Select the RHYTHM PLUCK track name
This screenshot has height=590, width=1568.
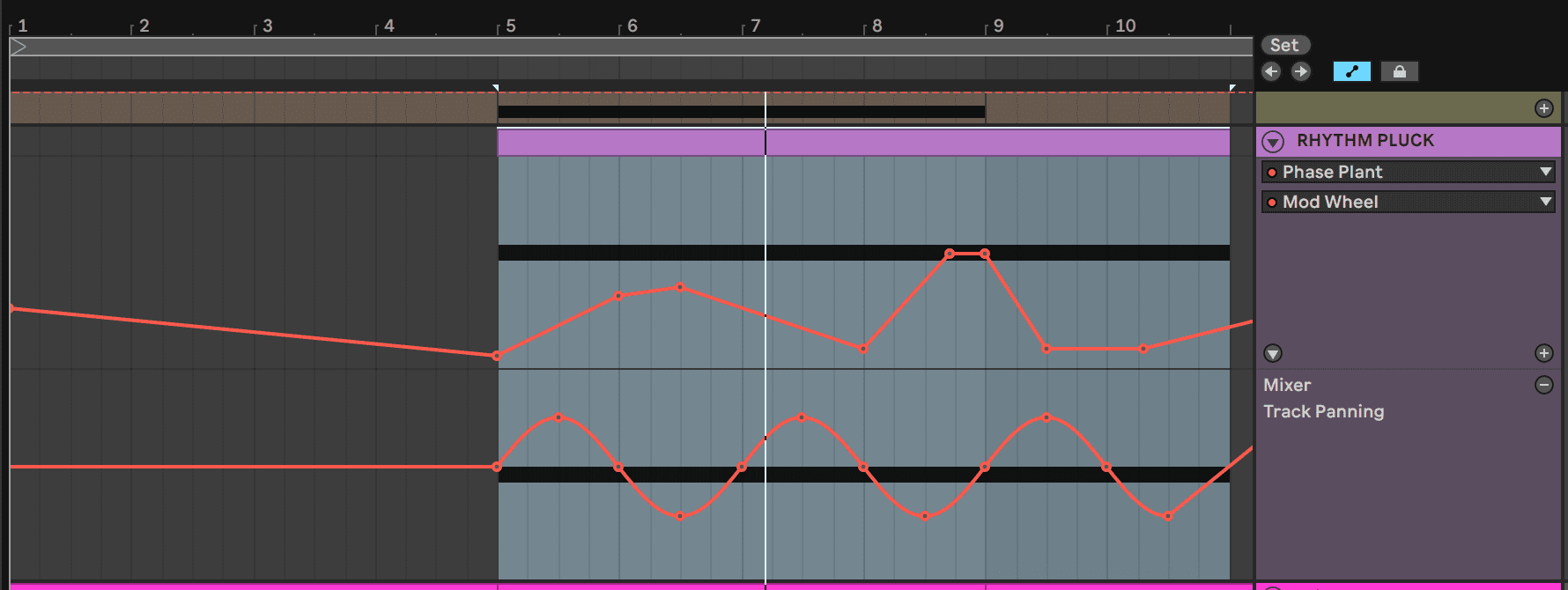[x=1365, y=141]
